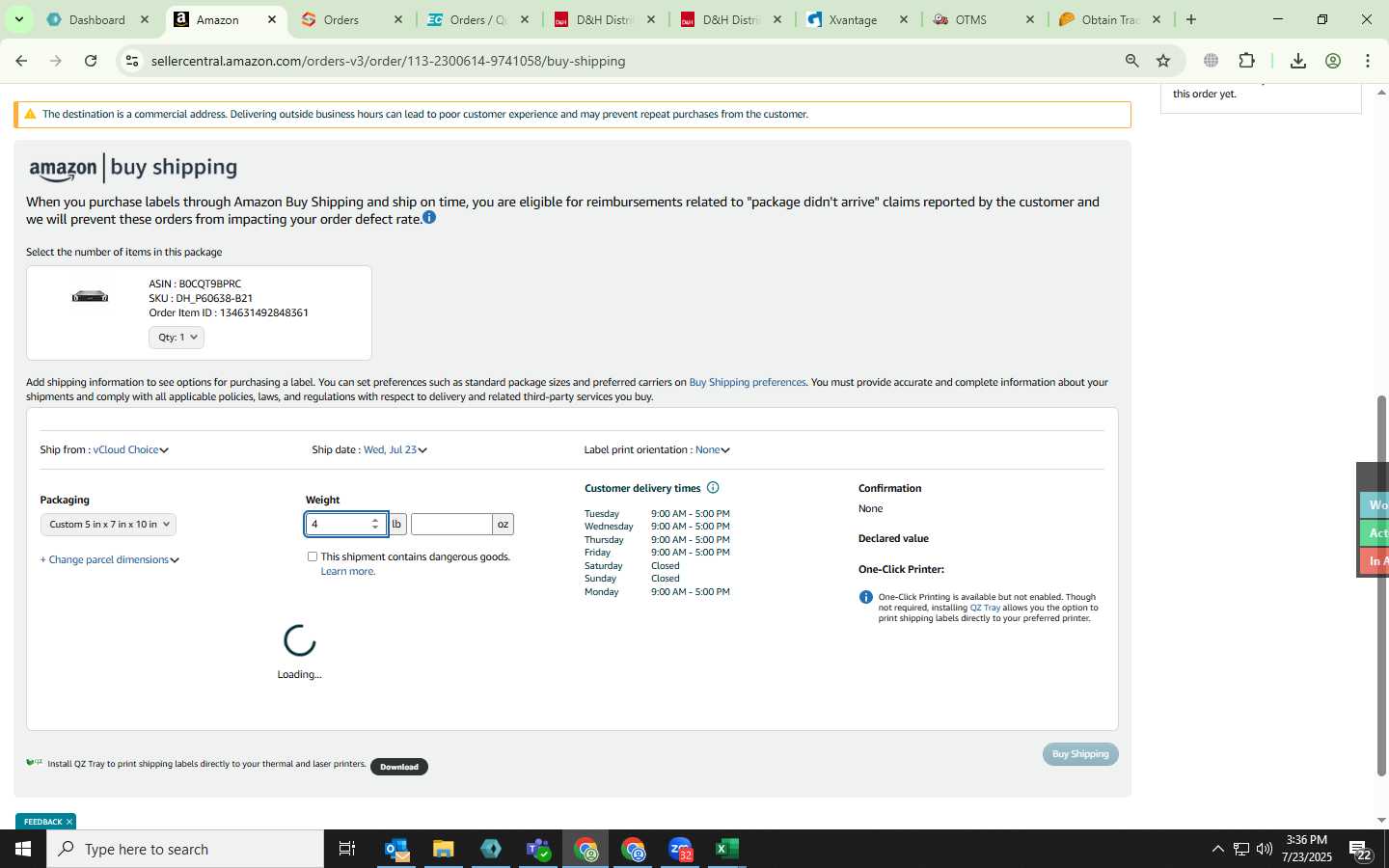Open the Packaging Custom 5 x 7 x 10 dropdown
Viewport: 1389px width, 868px height.
coord(108,525)
